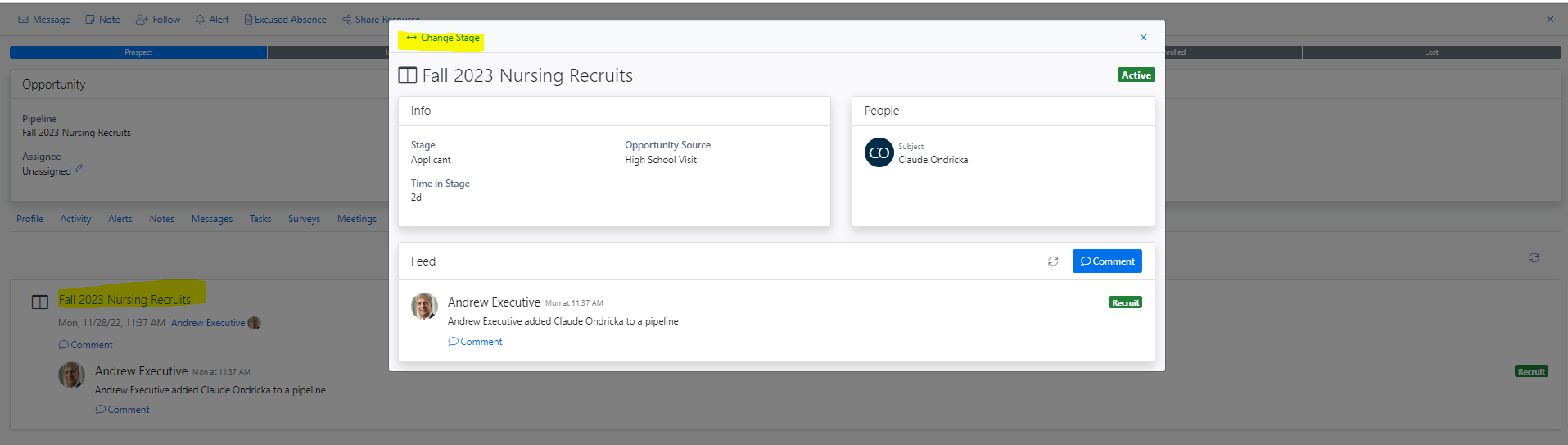Image resolution: width=1568 pixels, height=445 pixels.
Task: Refresh the background activity feed
Action: [1534, 257]
